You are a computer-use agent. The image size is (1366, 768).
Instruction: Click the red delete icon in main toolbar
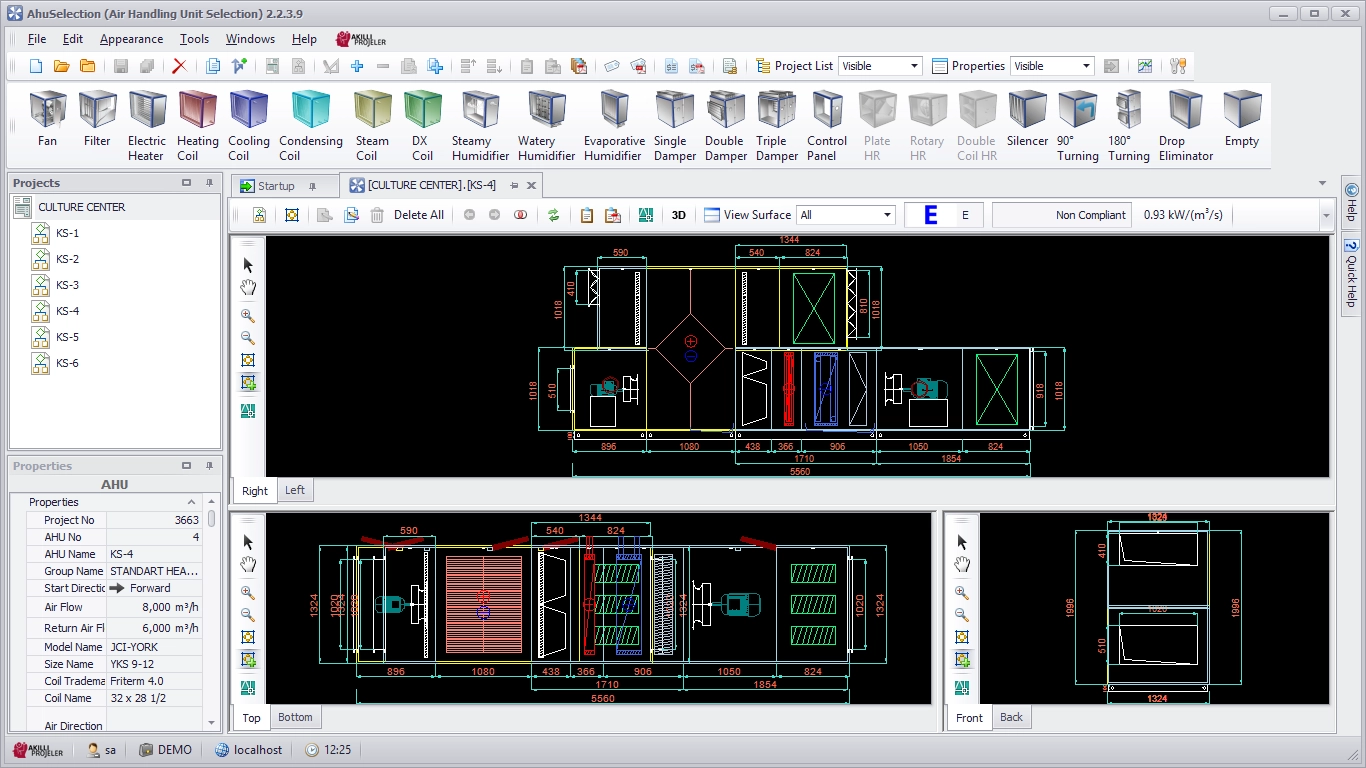click(x=179, y=66)
